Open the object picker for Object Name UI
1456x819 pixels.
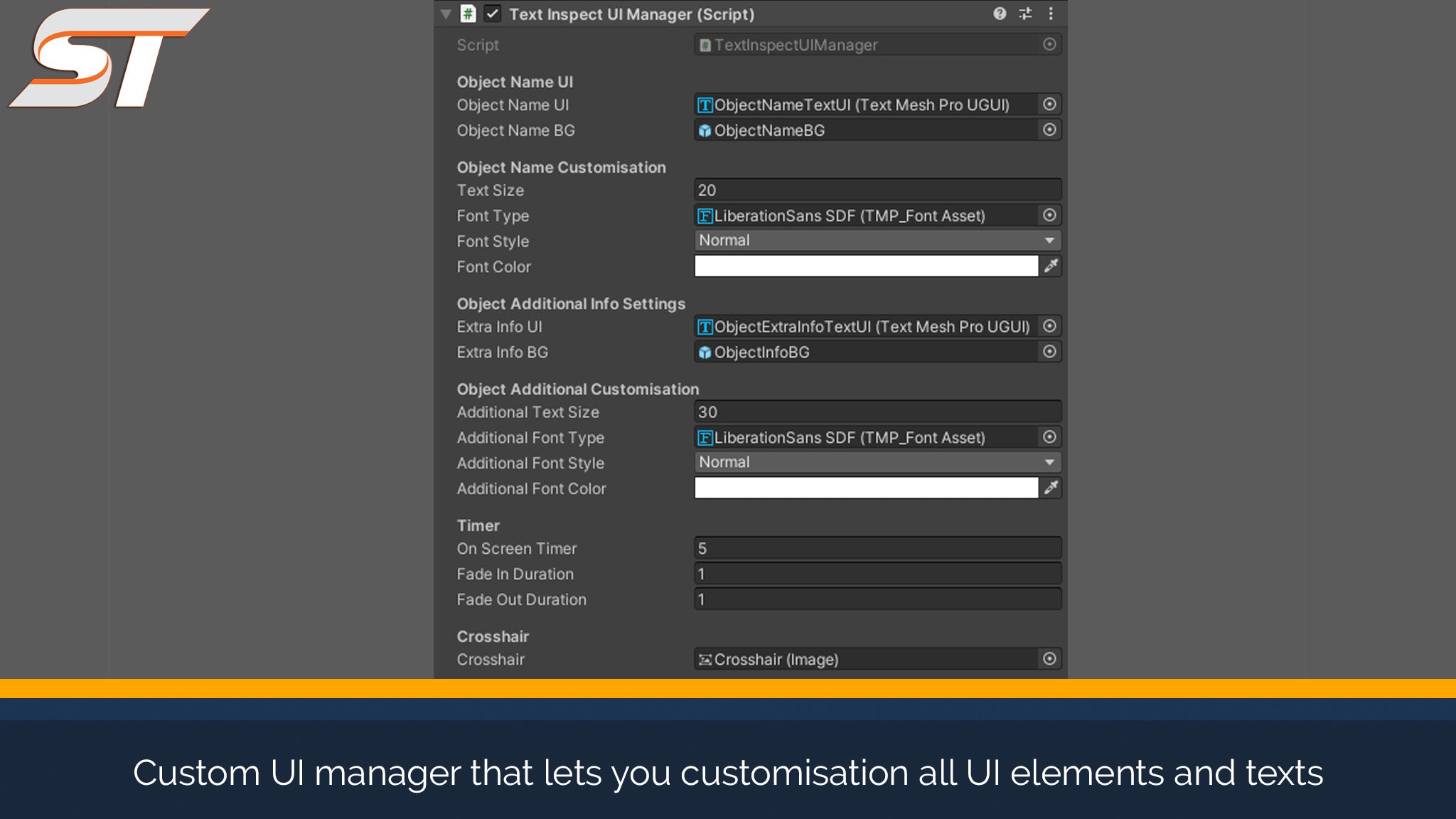tap(1050, 105)
